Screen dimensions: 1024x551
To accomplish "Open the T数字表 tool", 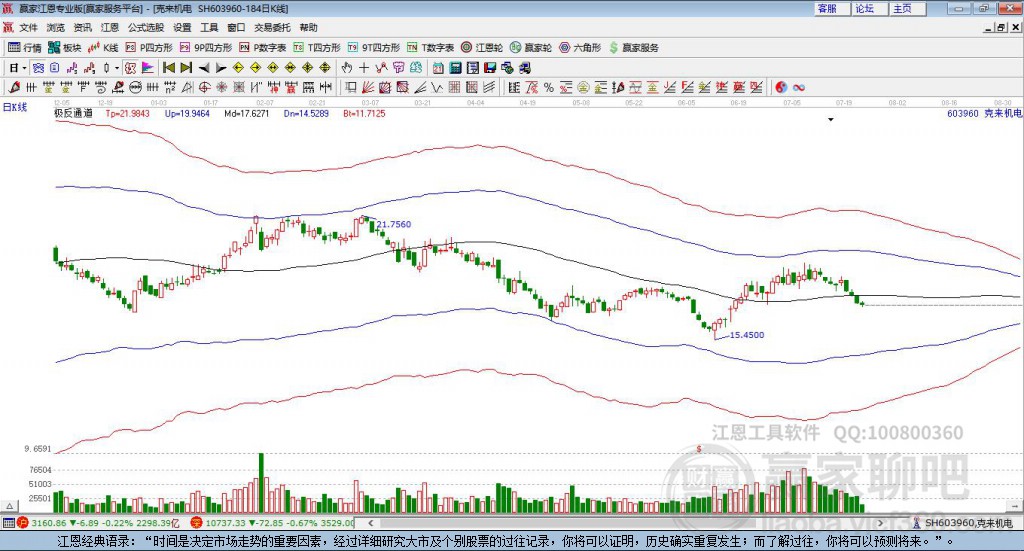I will [430, 48].
